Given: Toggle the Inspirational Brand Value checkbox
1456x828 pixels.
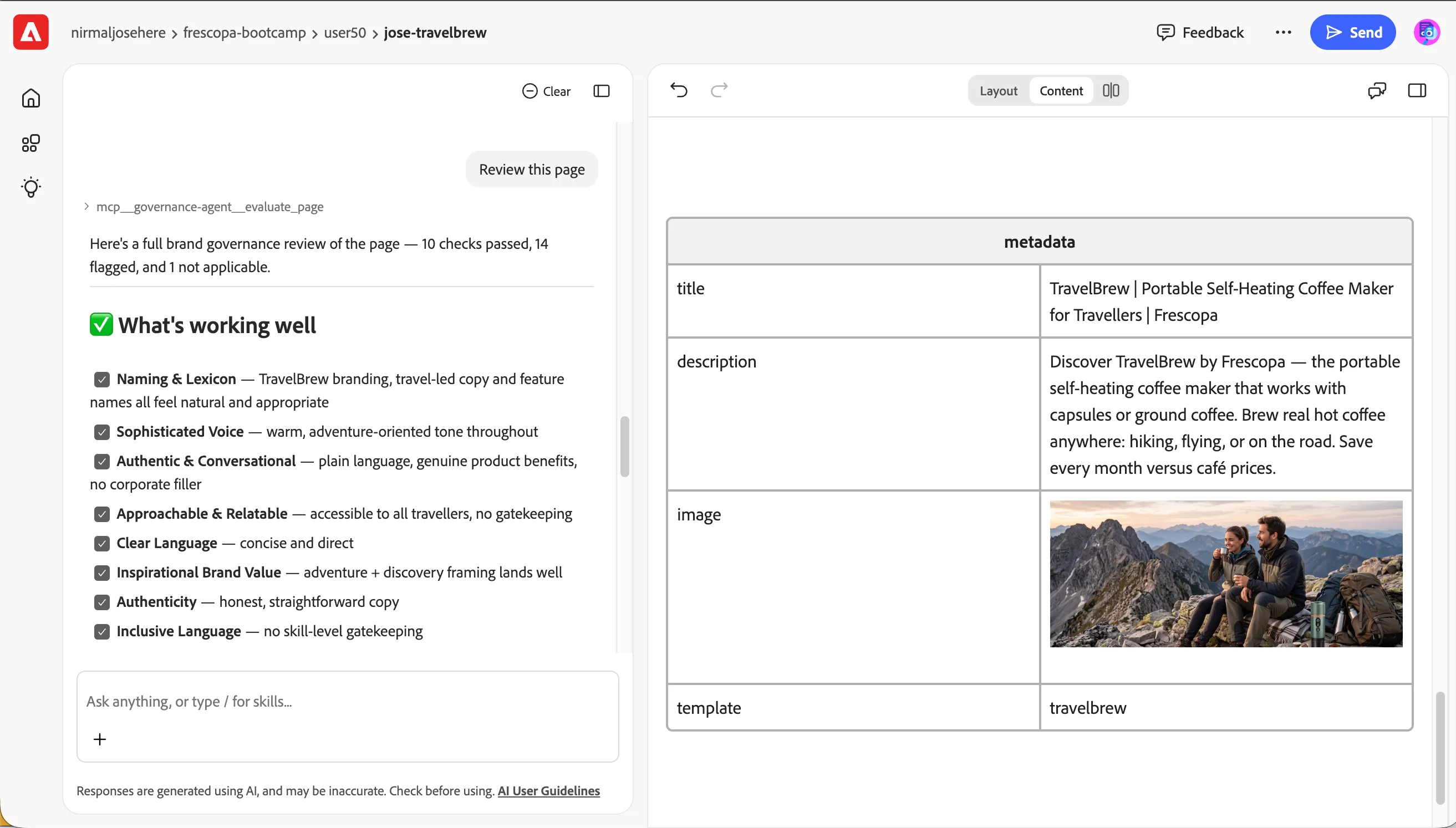Looking at the screenshot, I should (x=102, y=573).
